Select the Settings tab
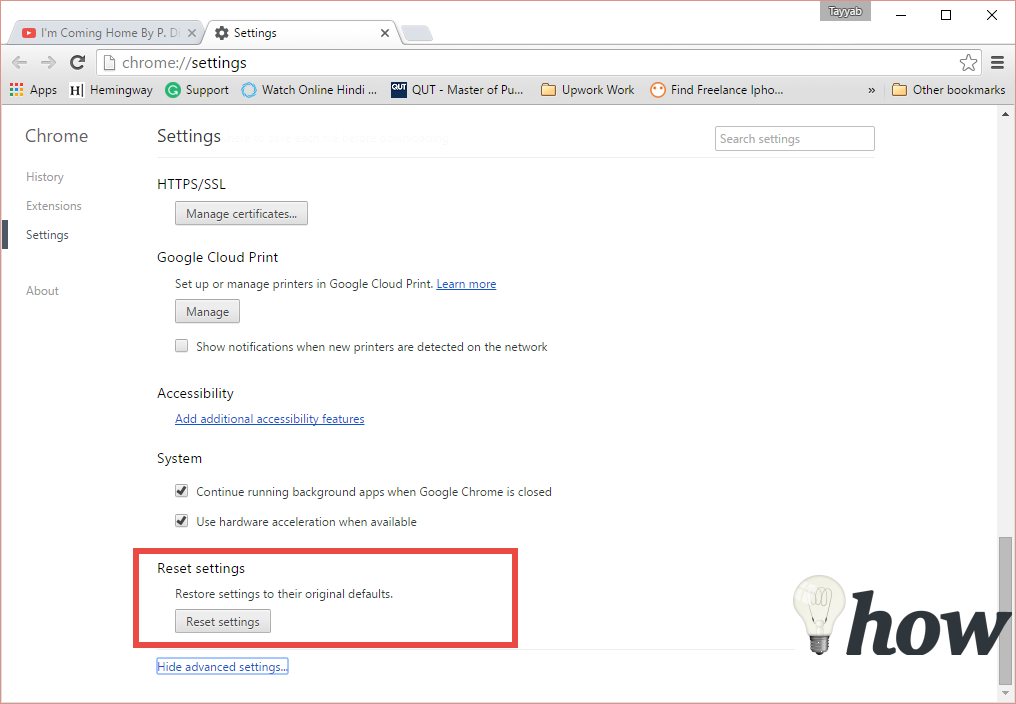 pyautogui.click(x=302, y=33)
